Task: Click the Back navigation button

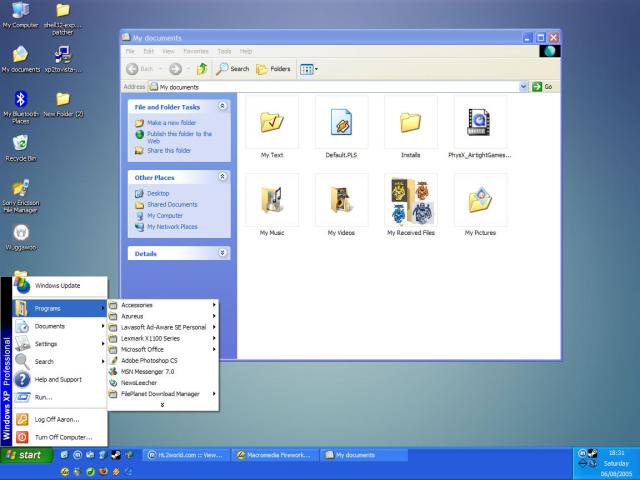Action: pos(140,69)
